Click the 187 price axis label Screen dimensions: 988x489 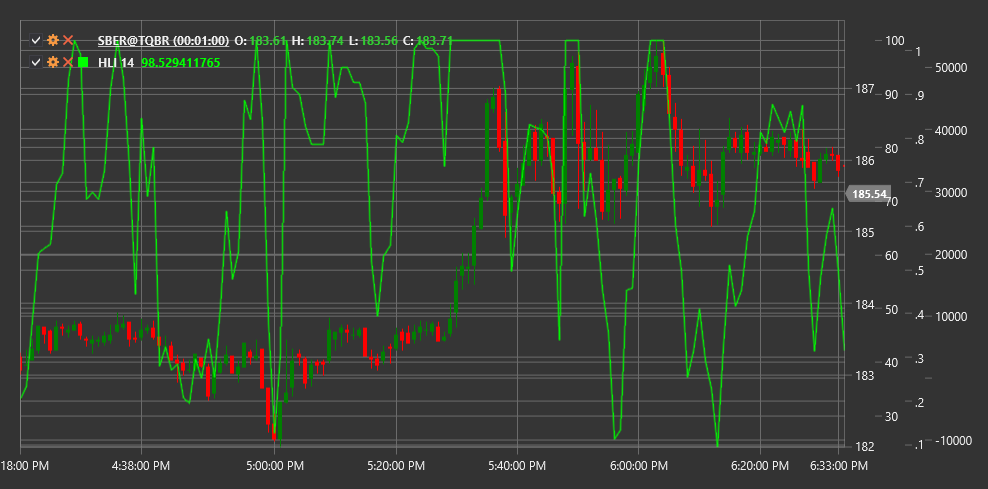[x=864, y=89]
